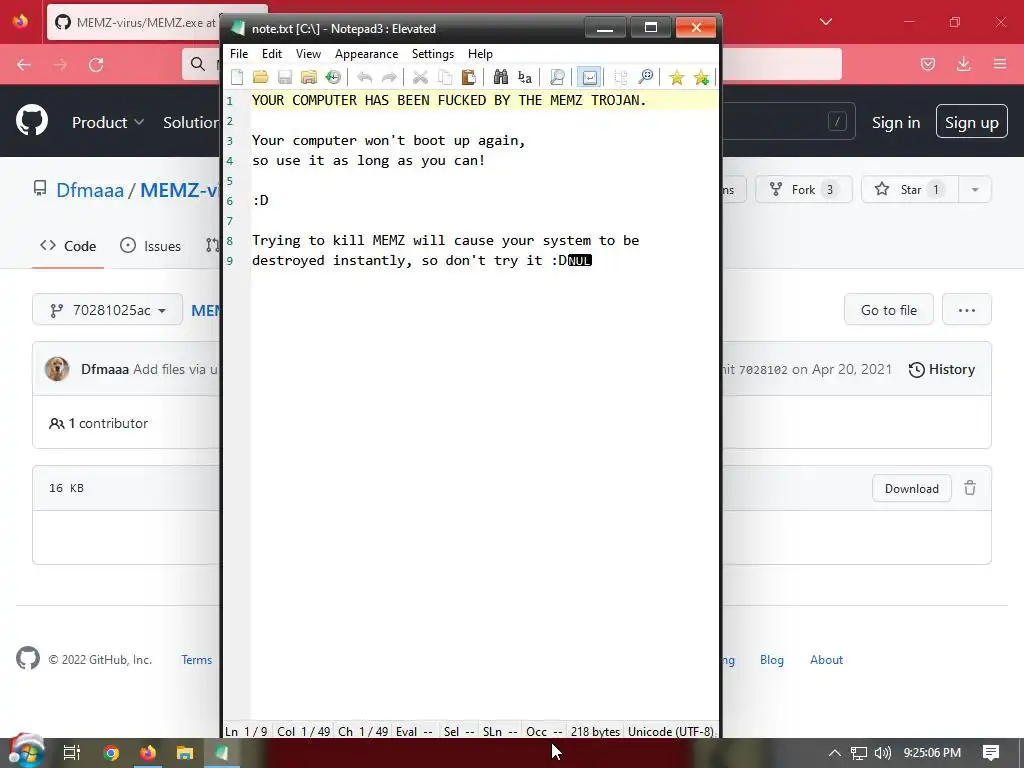Open Replace with the 'ba' icon

pyautogui.click(x=524, y=77)
